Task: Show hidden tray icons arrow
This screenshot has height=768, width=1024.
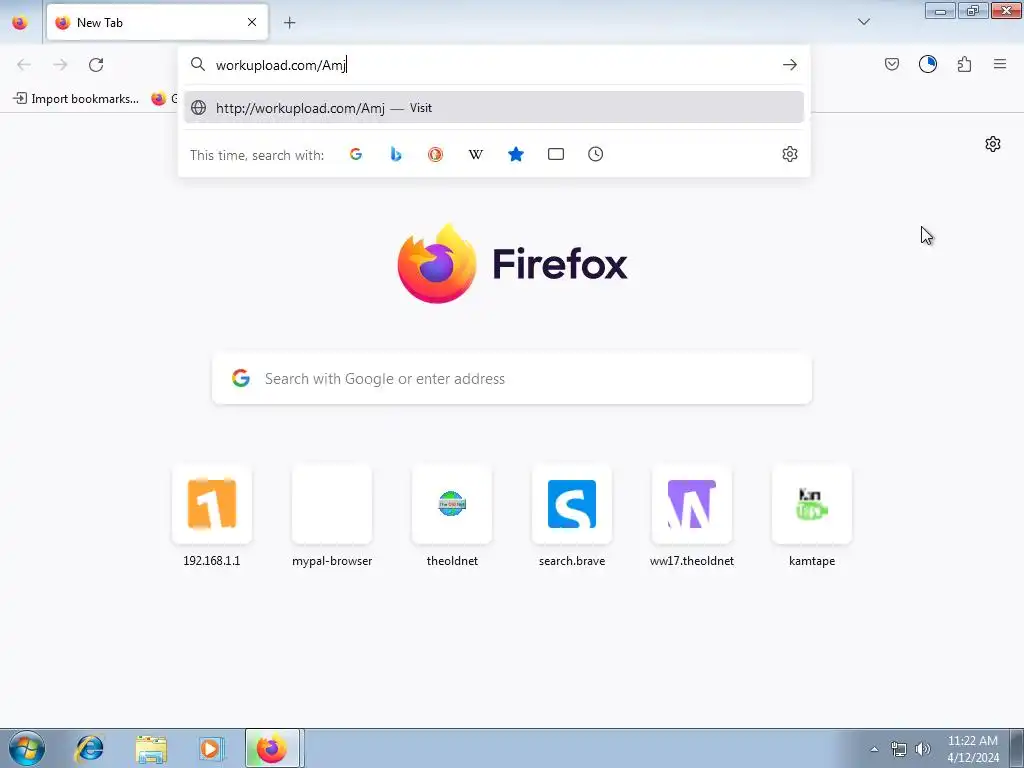Action: tap(874, 749)
